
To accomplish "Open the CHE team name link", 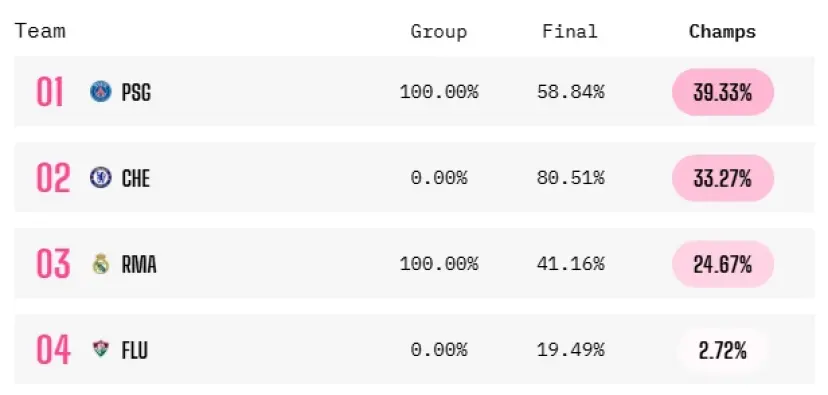I will click(136, 178).
